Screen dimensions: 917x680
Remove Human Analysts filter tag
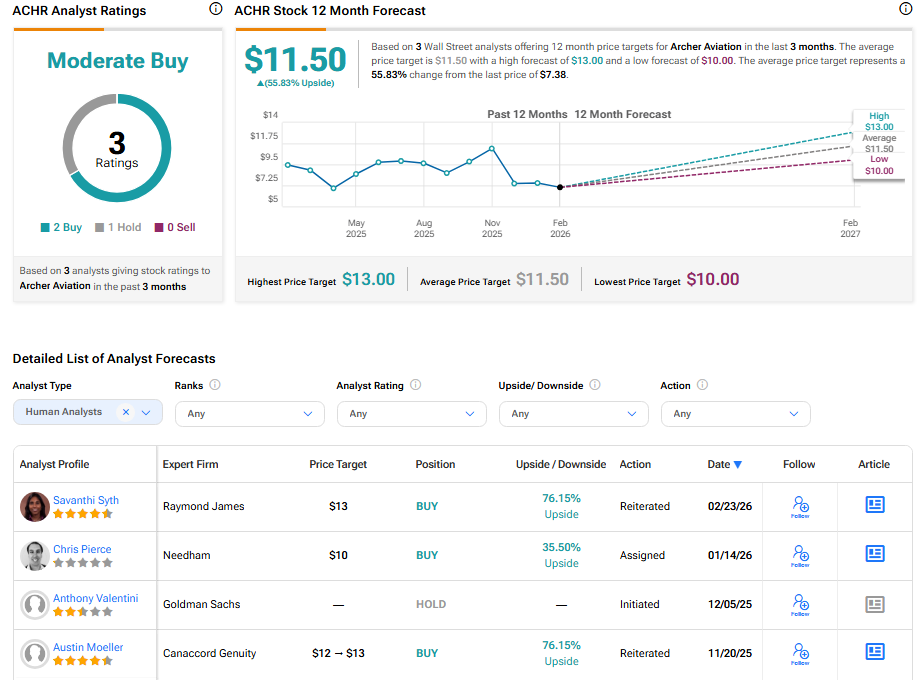(126, 412)
